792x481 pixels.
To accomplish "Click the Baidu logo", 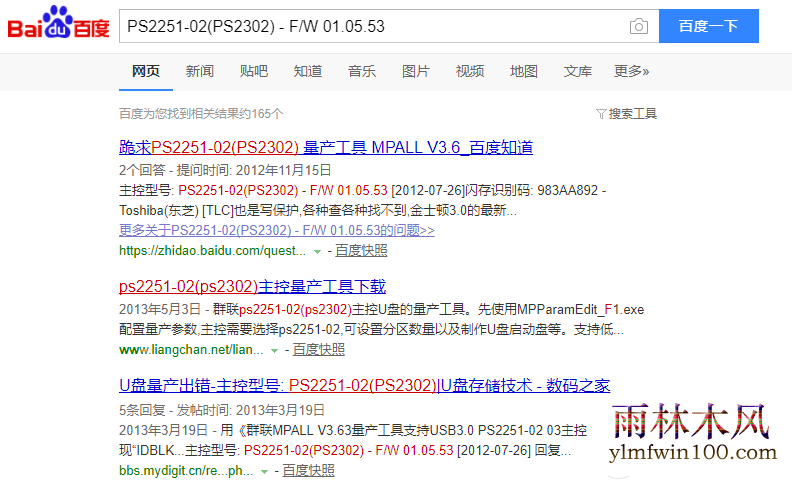I will point(59,23).
